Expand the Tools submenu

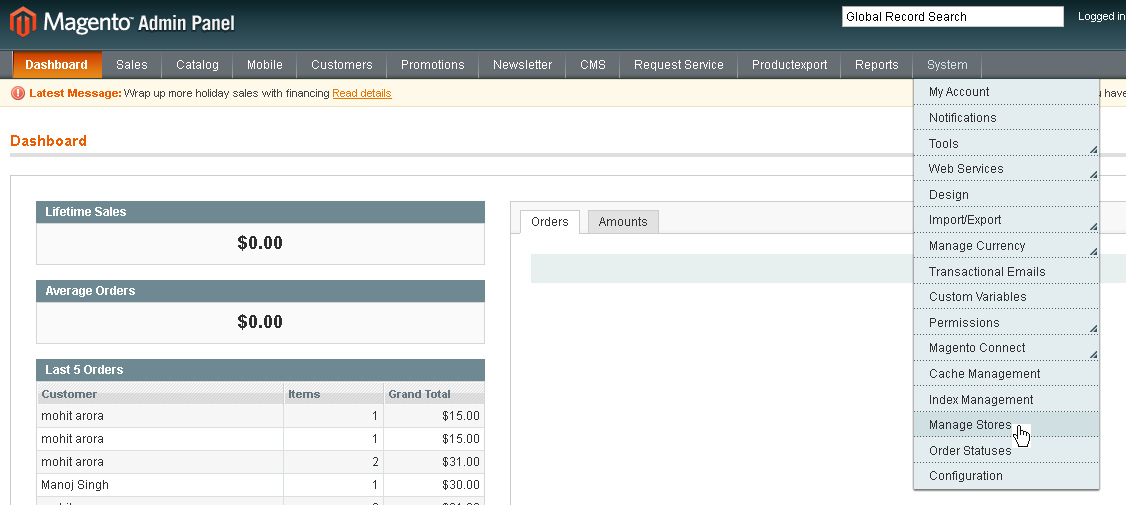tap(1006, 144)
